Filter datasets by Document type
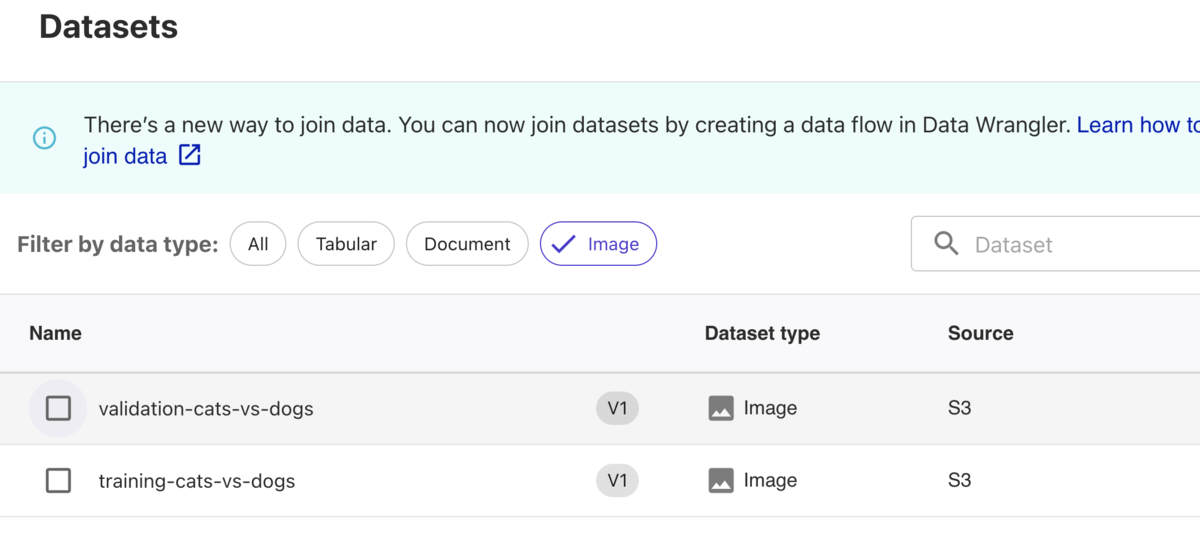This screenshot has width=1200, height=535. 467,244
